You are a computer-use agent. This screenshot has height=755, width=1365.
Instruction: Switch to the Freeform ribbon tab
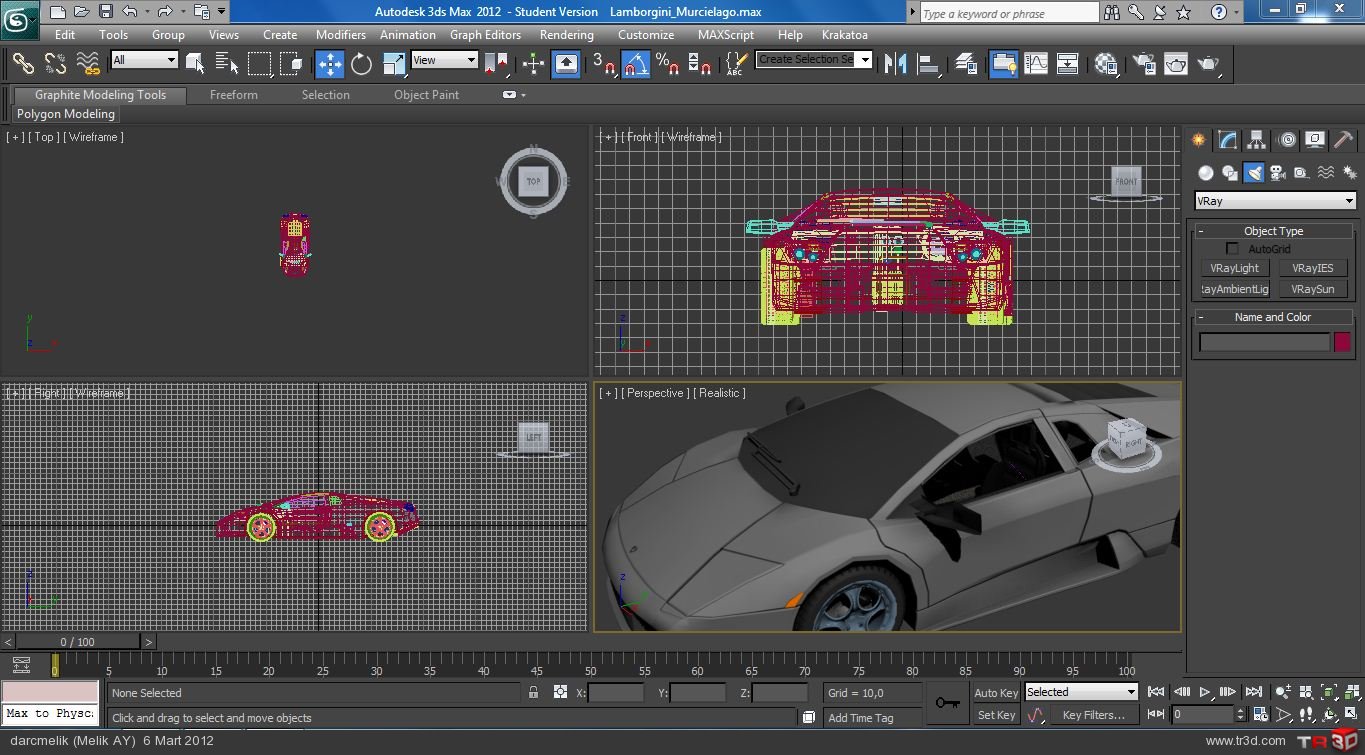(x=233, y=95)
